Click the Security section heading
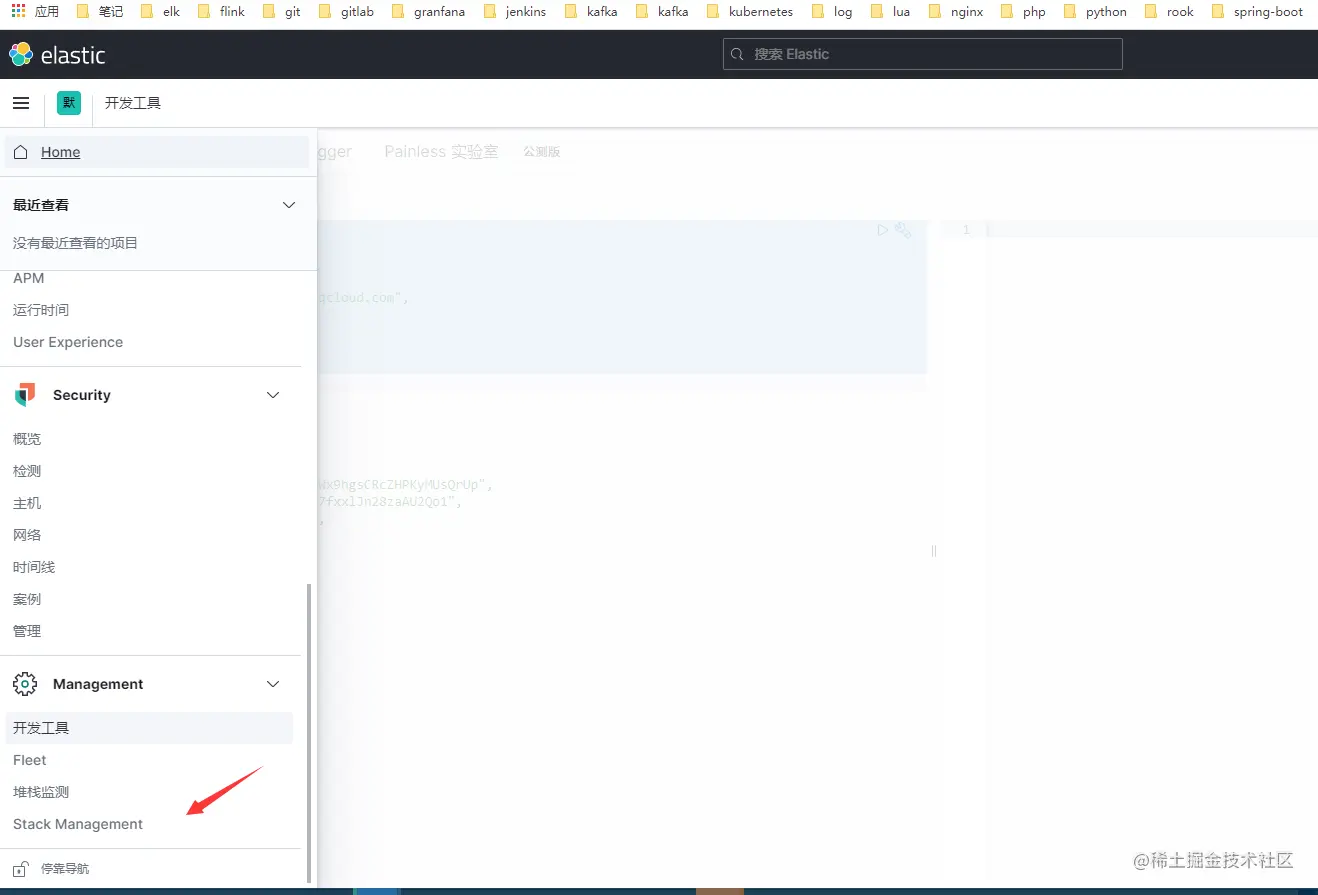This screenshot has height=895, width=1318. [82, 395]
